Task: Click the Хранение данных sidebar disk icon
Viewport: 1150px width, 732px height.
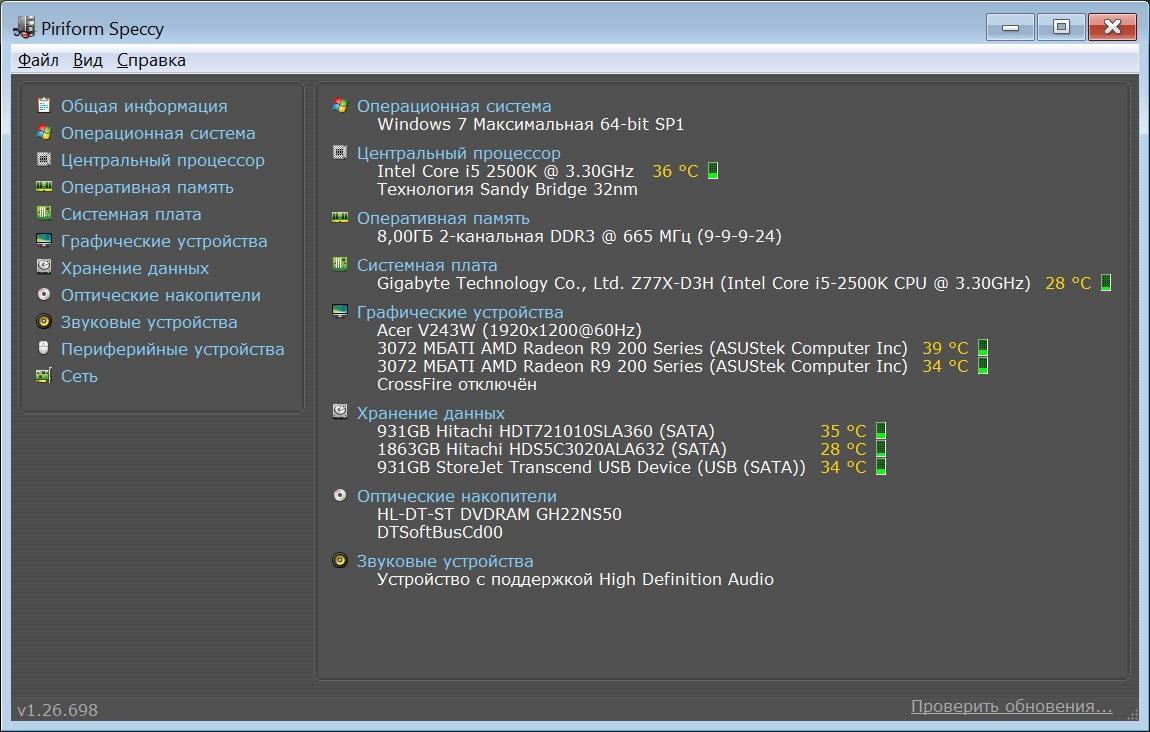Action: (x=44, y=267)
